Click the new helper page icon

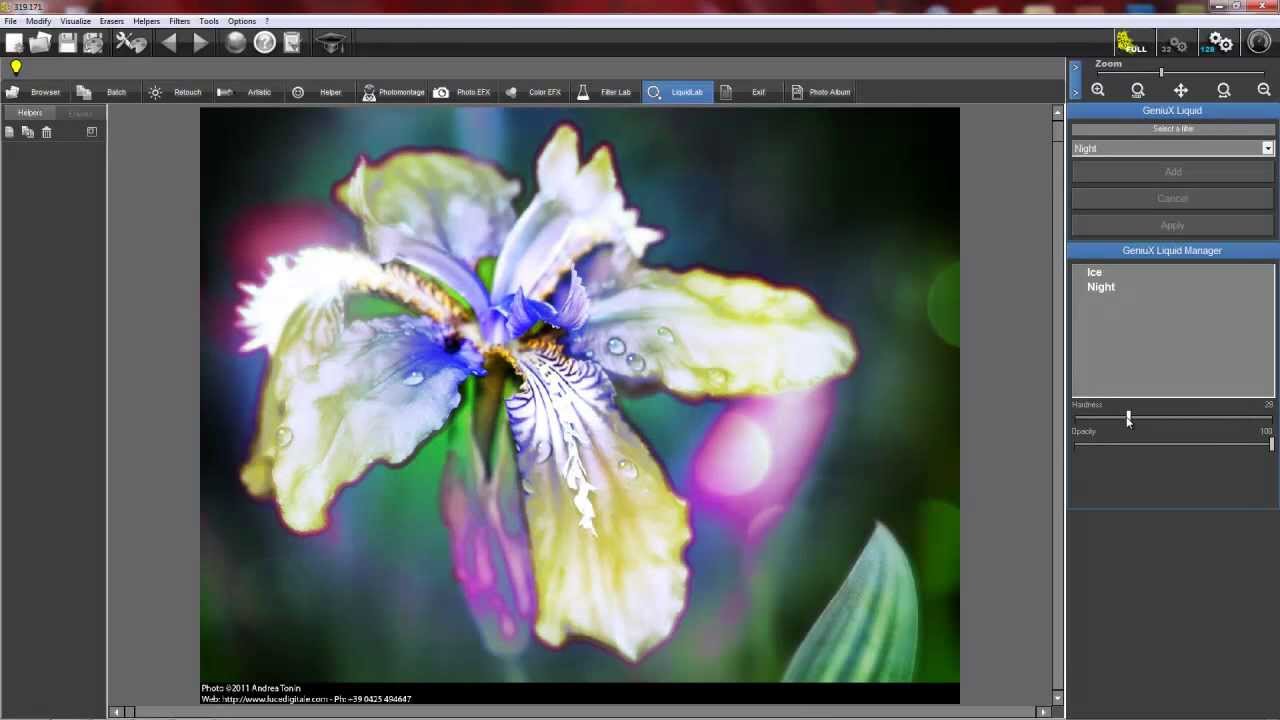(9, 132)
